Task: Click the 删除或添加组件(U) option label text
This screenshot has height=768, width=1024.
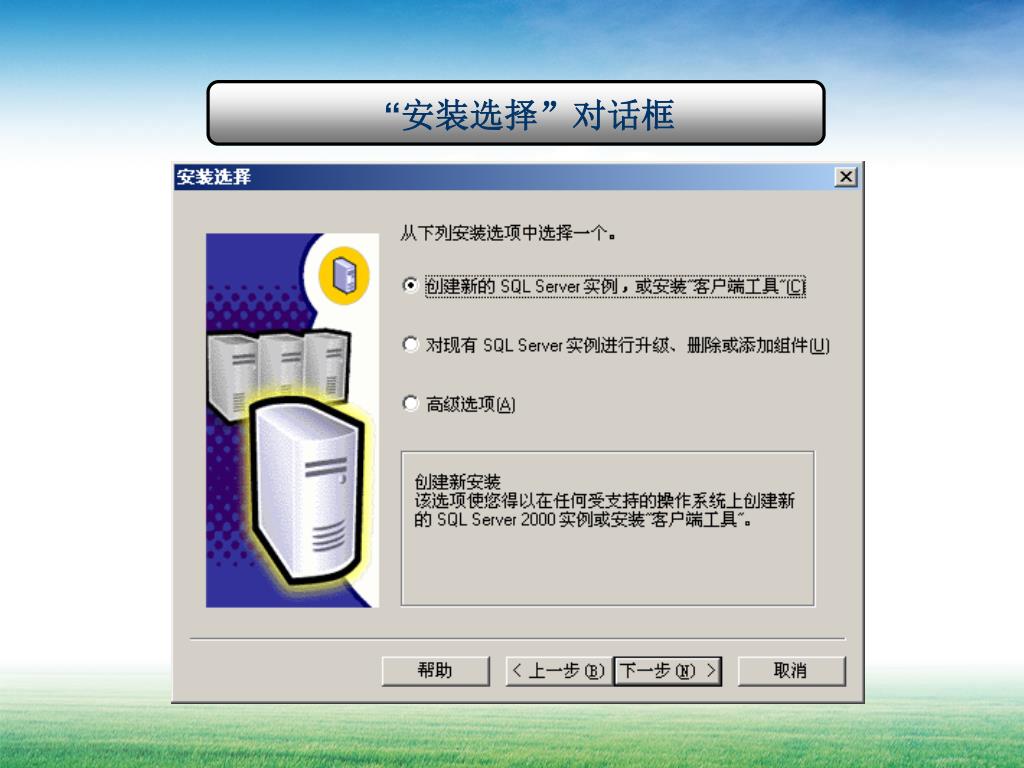Action: 758,345
